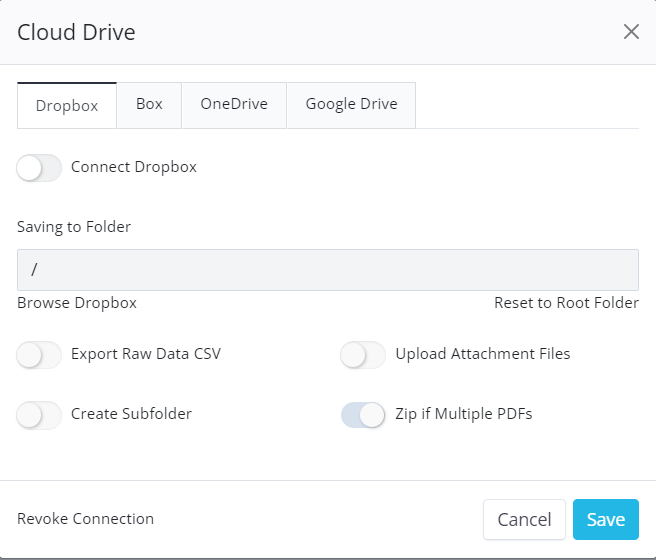Disable the Zip if Multiple PDFs switch

pos(363,414)
